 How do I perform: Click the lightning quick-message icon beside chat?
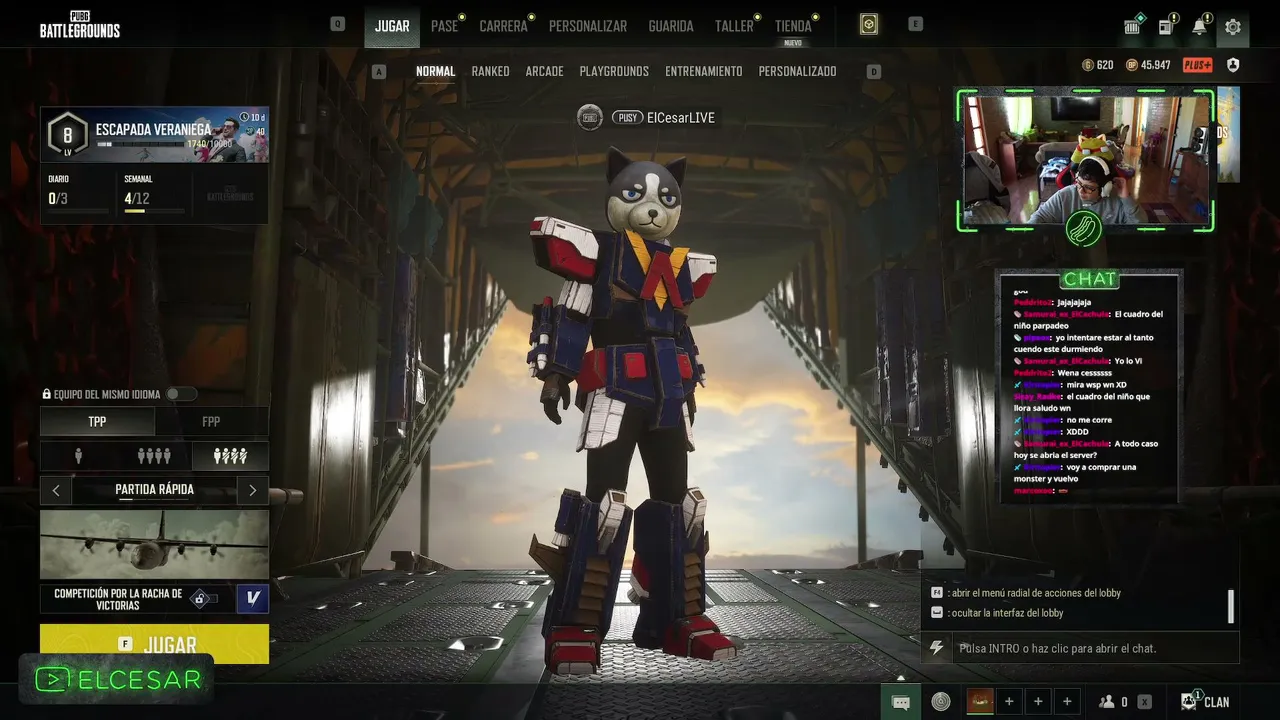(936, 648)
